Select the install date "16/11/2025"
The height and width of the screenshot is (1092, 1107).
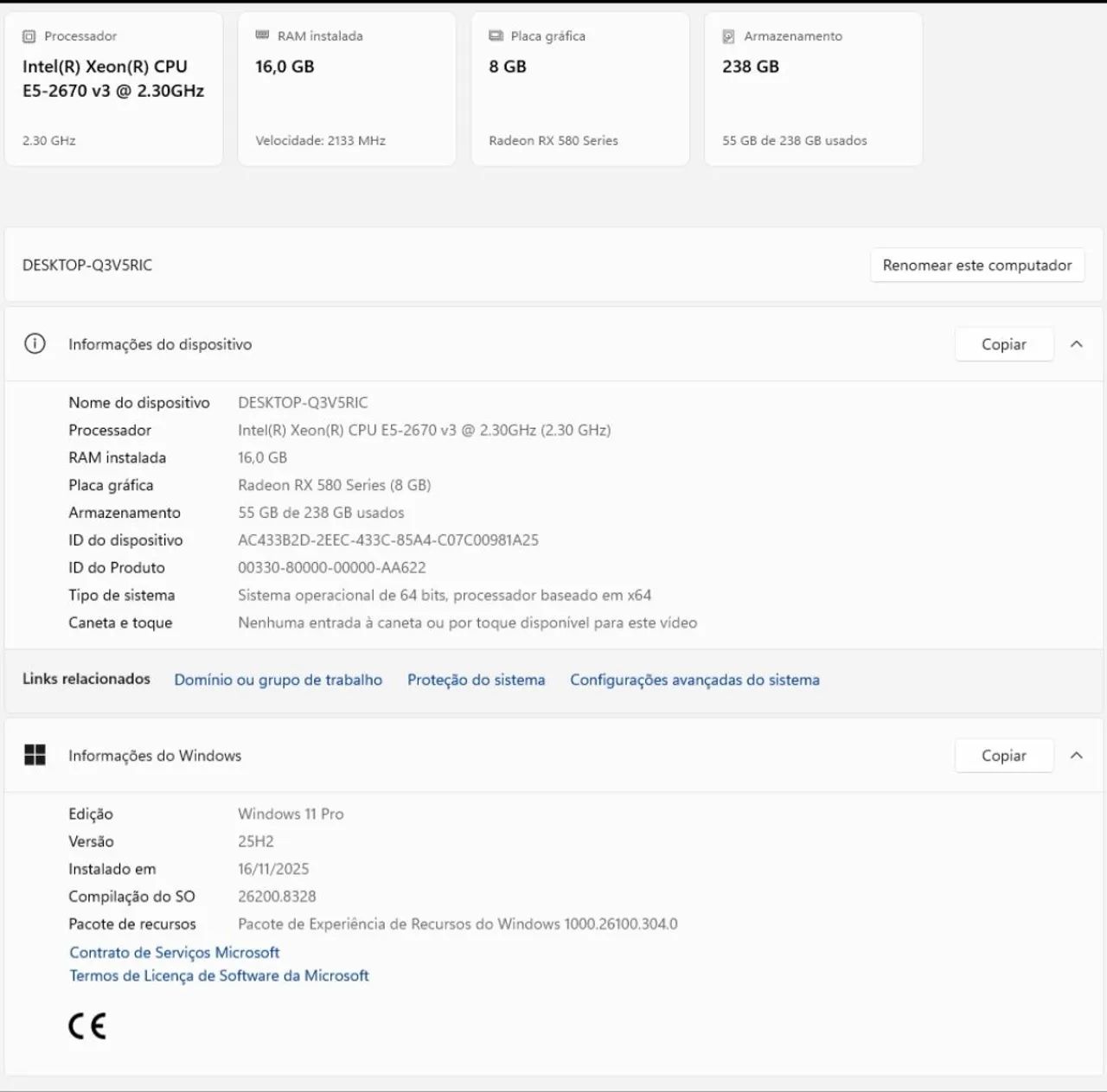point(273,870)
